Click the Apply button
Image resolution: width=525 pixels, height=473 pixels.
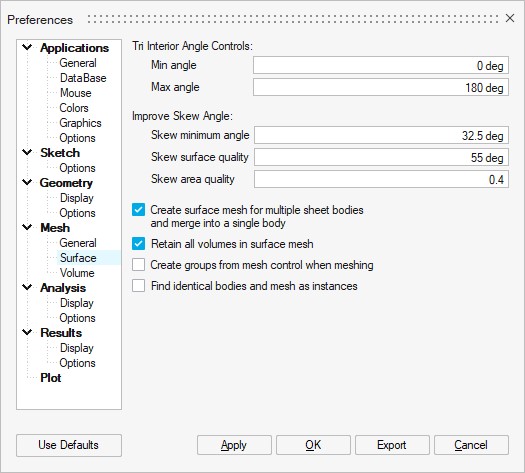(234, 445)
